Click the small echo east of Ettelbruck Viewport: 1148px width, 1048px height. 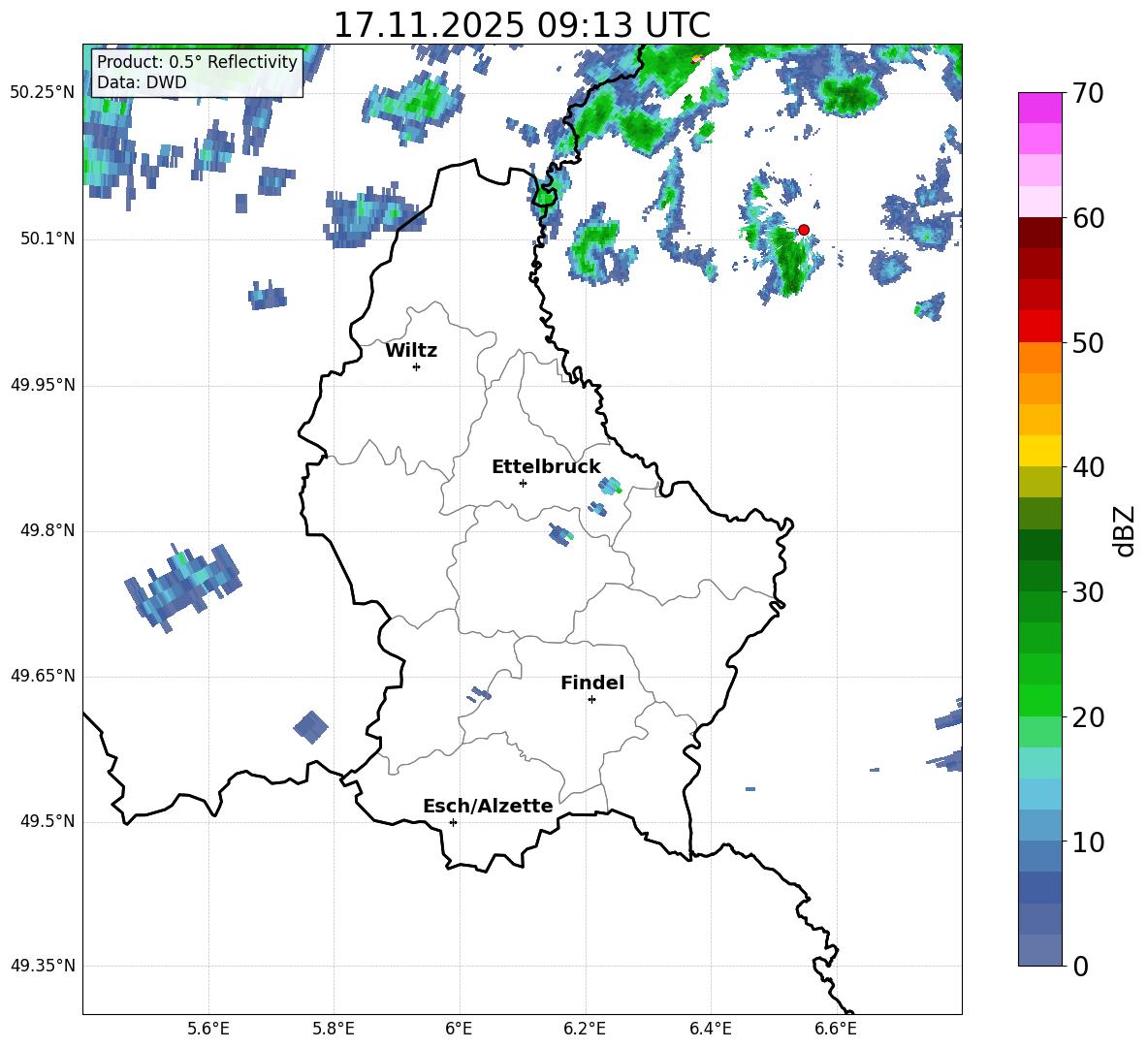pos(610,485)
